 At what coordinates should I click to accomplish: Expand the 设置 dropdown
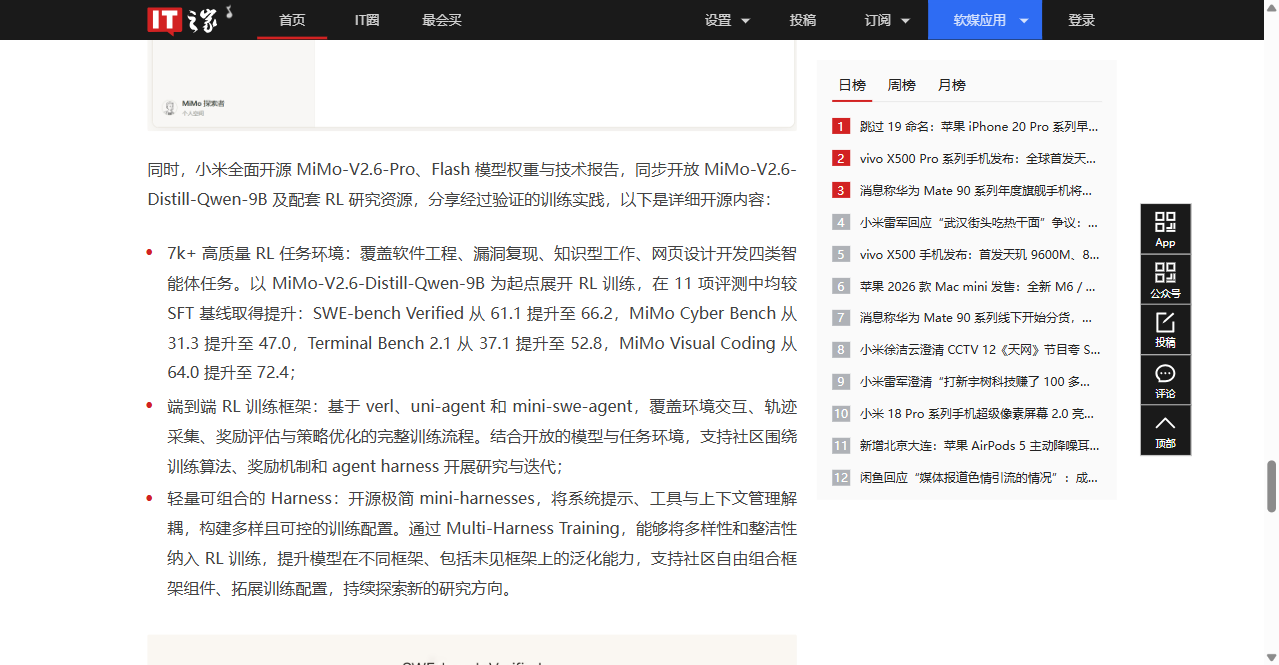click(727, 20)
